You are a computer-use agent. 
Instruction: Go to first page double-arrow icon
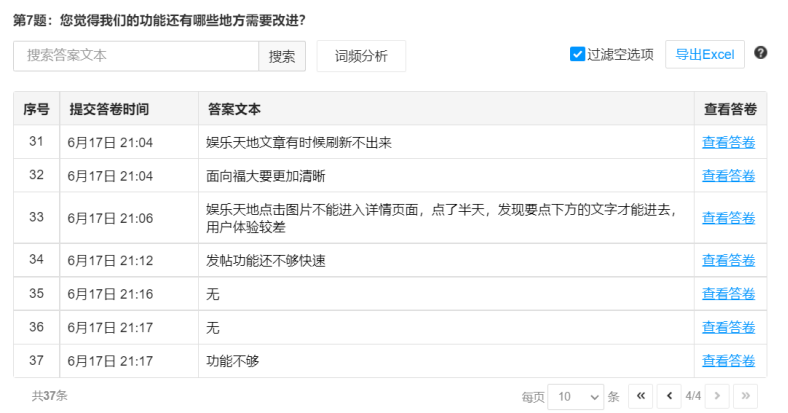click(x=641, y=396)
